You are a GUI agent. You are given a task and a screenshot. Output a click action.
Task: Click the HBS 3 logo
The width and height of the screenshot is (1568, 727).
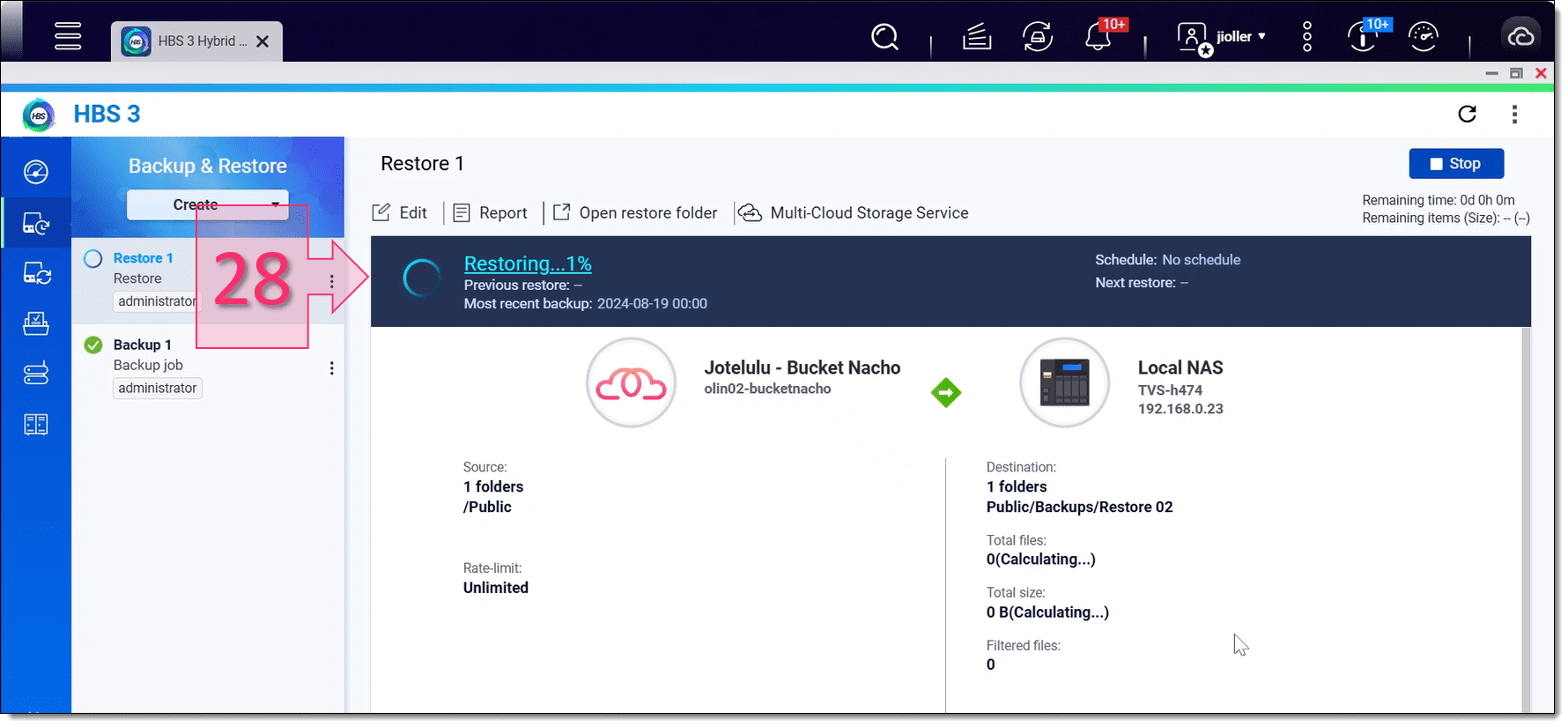[39, 115]
